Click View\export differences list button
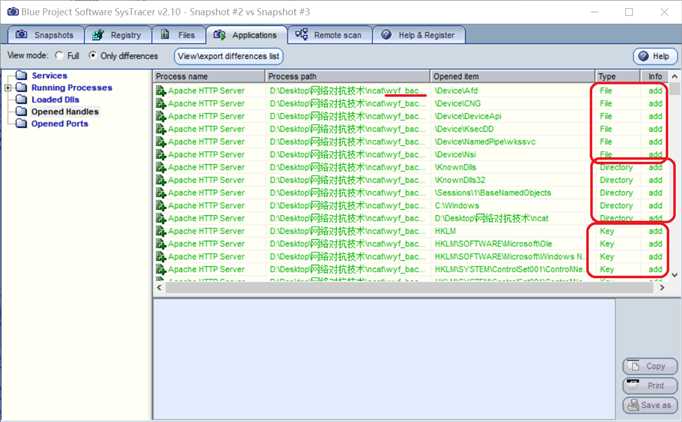The height and width of the screenshot is (422, 682). pyautogui.click(x=229, y=56)
